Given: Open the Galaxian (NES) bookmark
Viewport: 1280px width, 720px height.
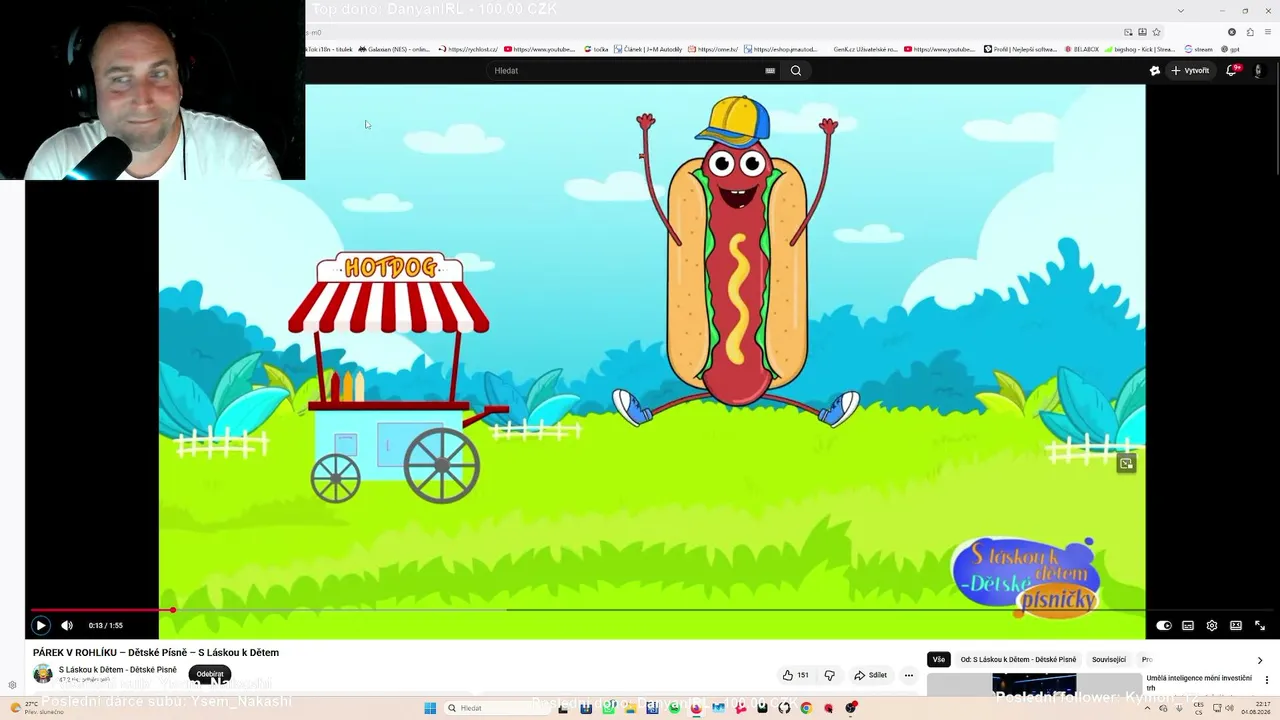Looking at the screenshot, I should click(x=394, y=49).
